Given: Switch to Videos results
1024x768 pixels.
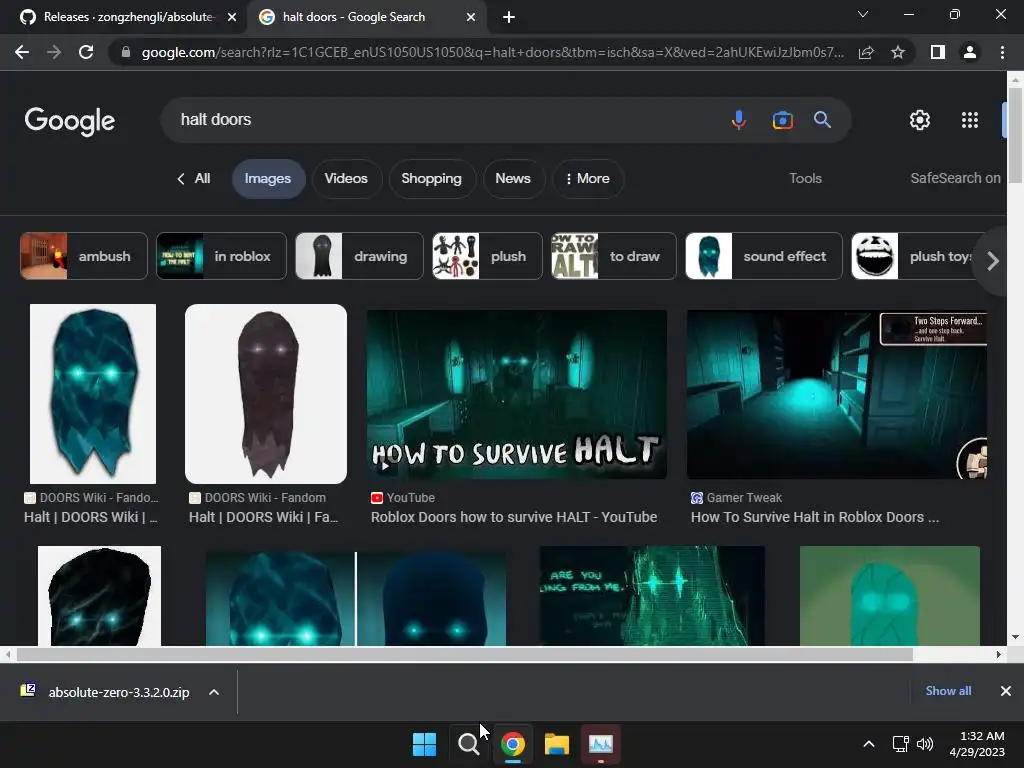Looking at the screenshot, I should (x=346, y=178).
